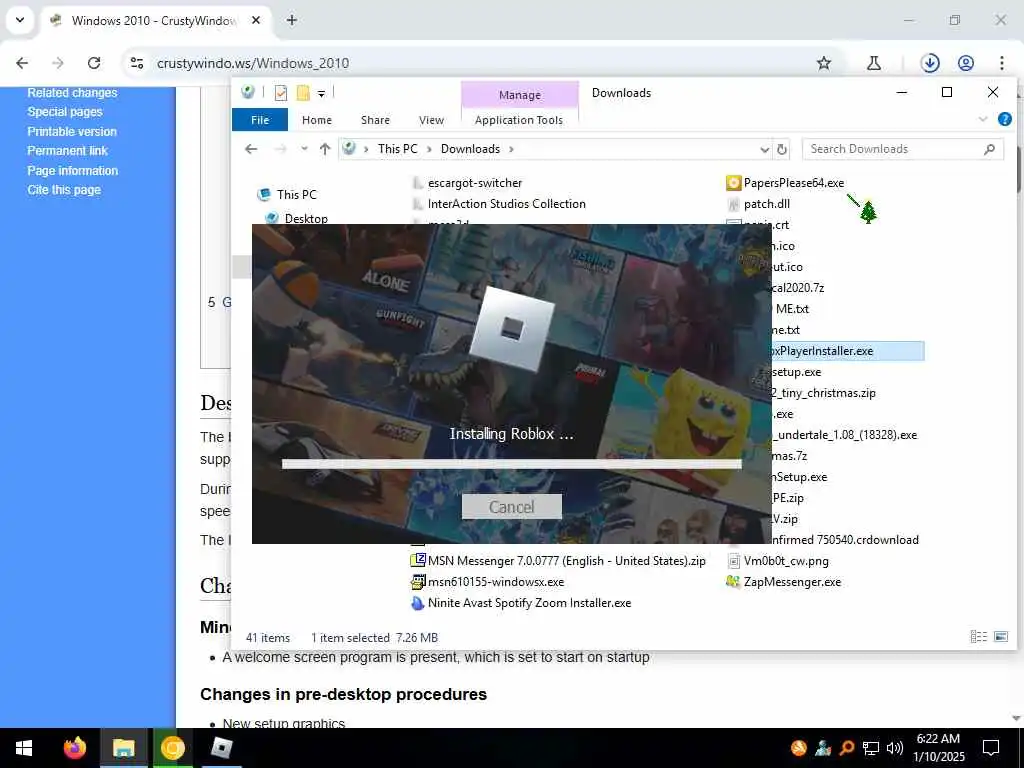Image resolution: width=1024 pixels, height=768 pixels.
Task: Open Customize Quick Access Toolbar dropdown
Action: pyautogui.click(x=321, y=94)
